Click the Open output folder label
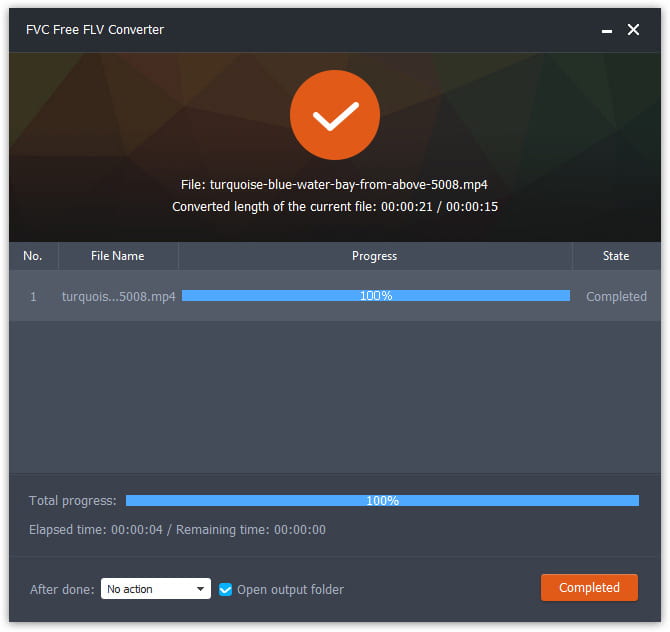 pyautogui.click(x=290, y=590)
